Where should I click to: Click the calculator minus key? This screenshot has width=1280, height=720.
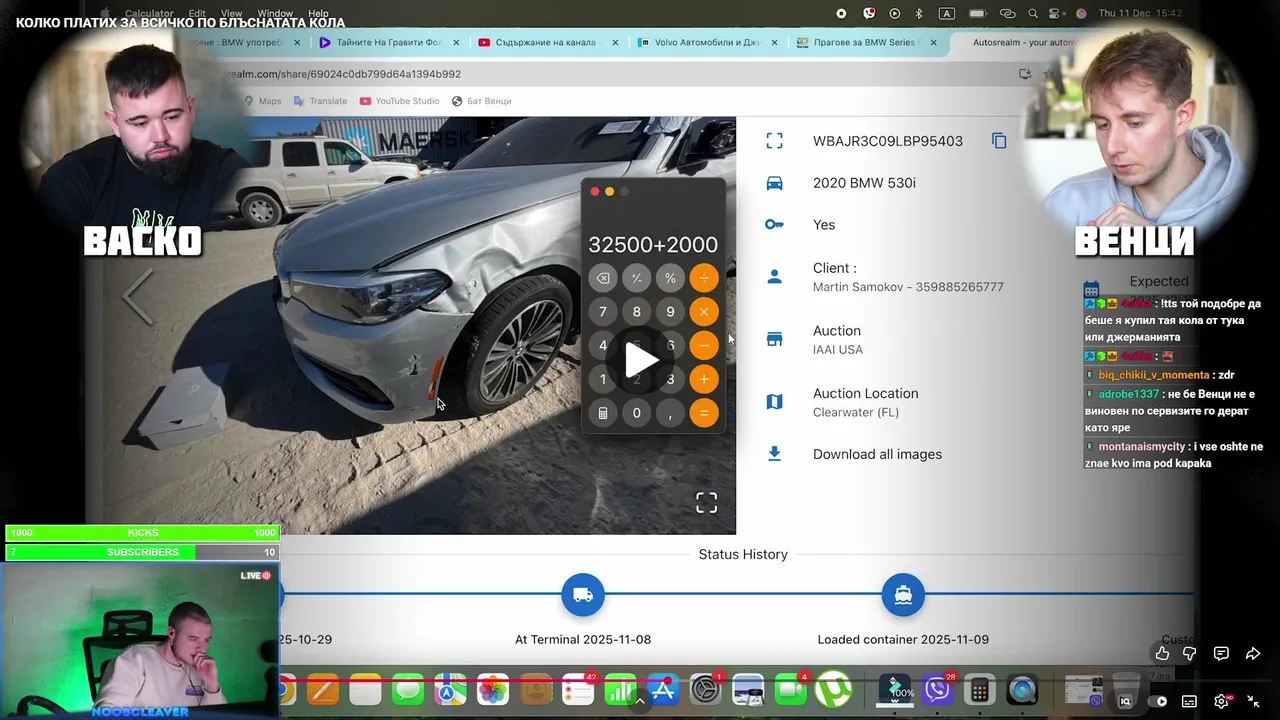(x=704, y=346)
